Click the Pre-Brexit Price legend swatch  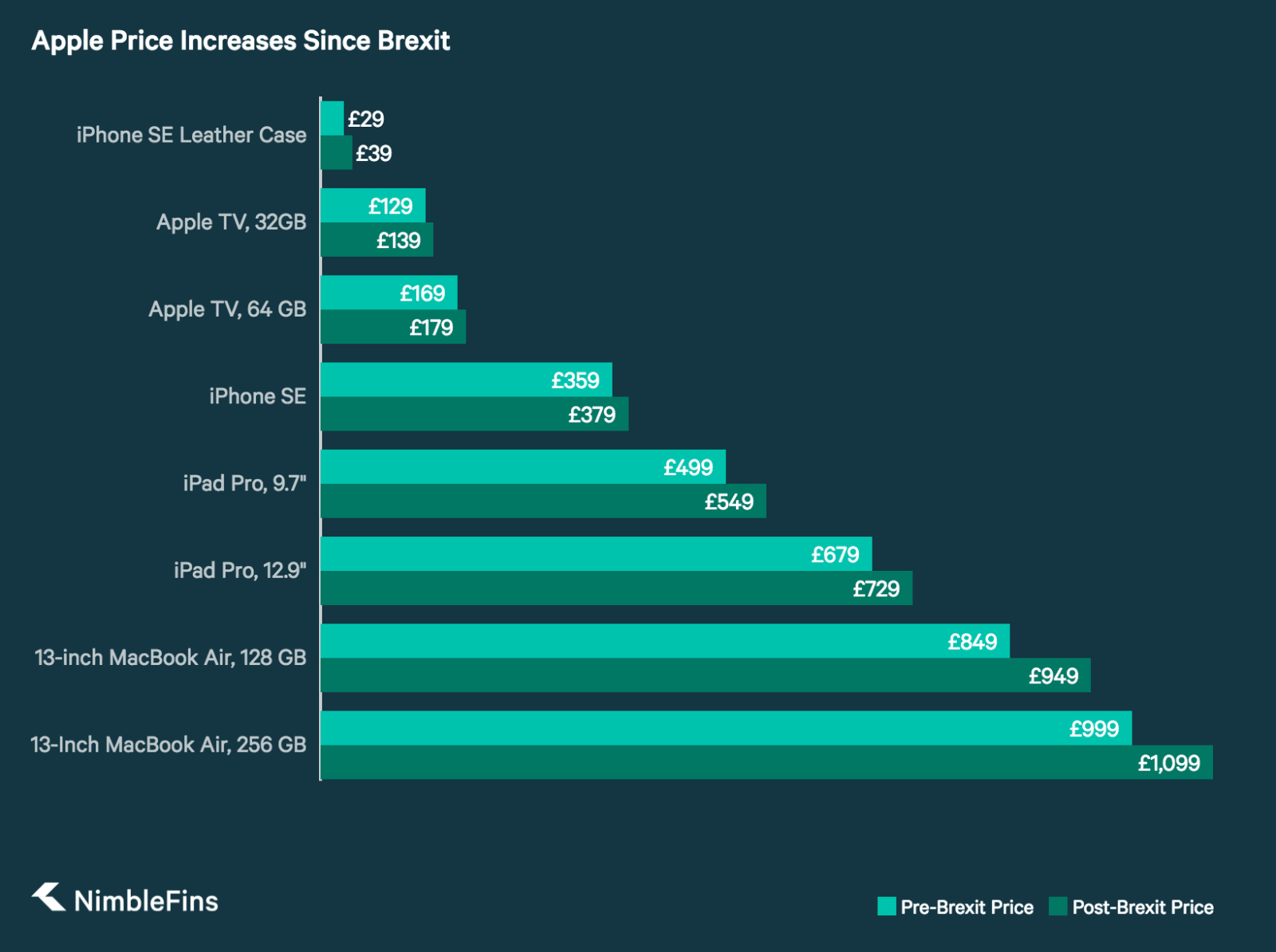886,907
